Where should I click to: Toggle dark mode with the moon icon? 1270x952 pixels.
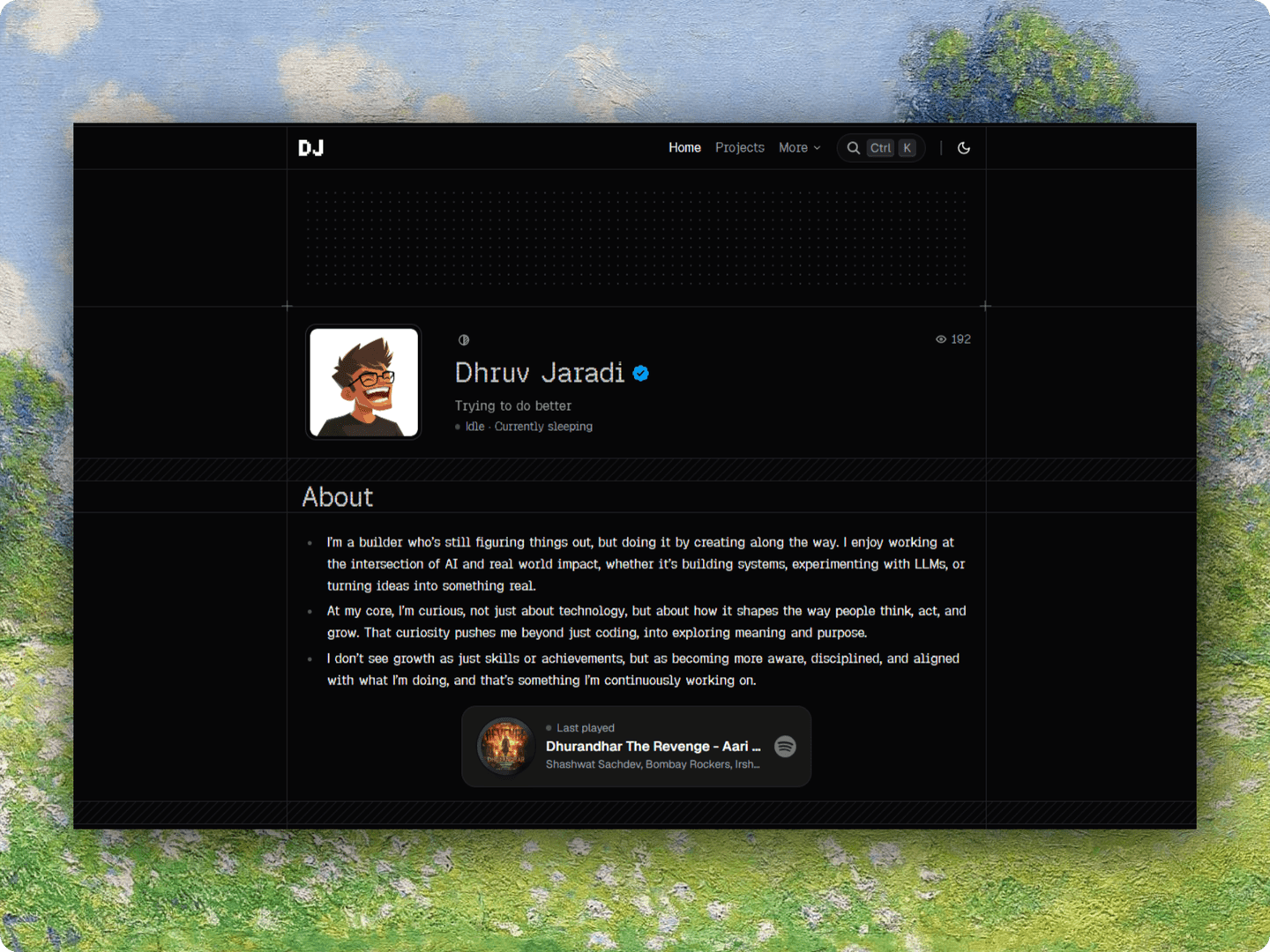tap(964, 148)
